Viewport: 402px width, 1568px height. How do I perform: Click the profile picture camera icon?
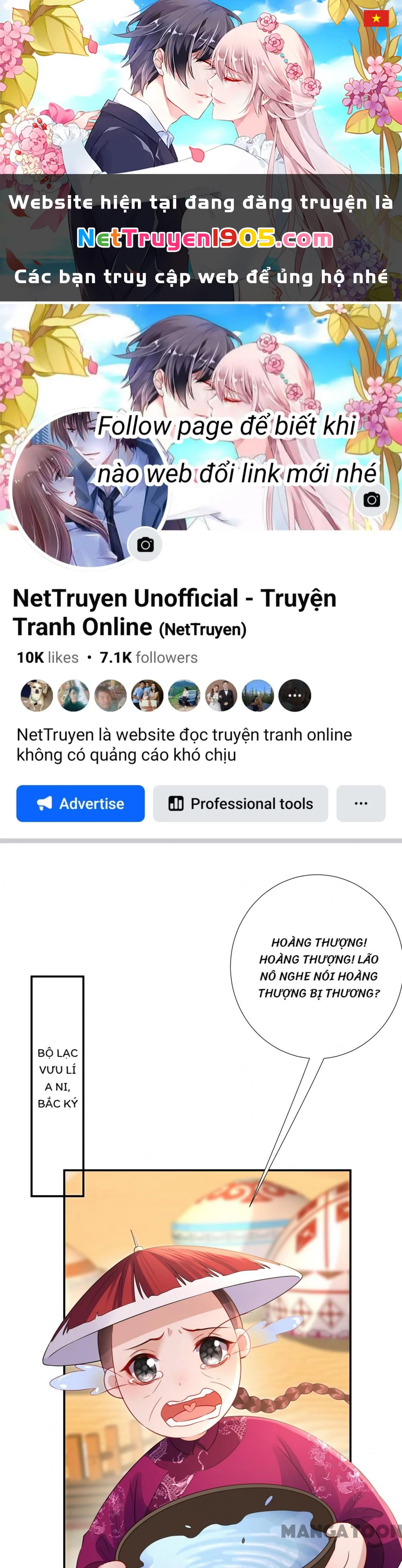click(x=145, y=544)
